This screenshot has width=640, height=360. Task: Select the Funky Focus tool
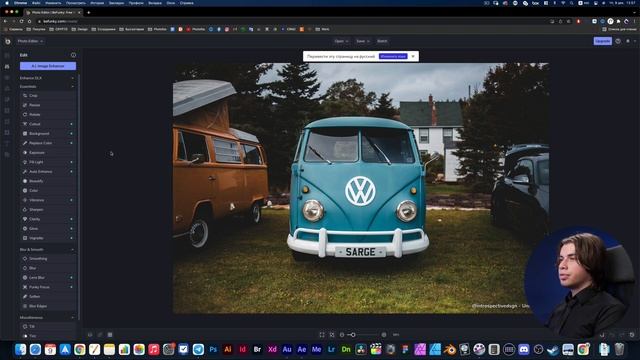click(x=48, y=287)
